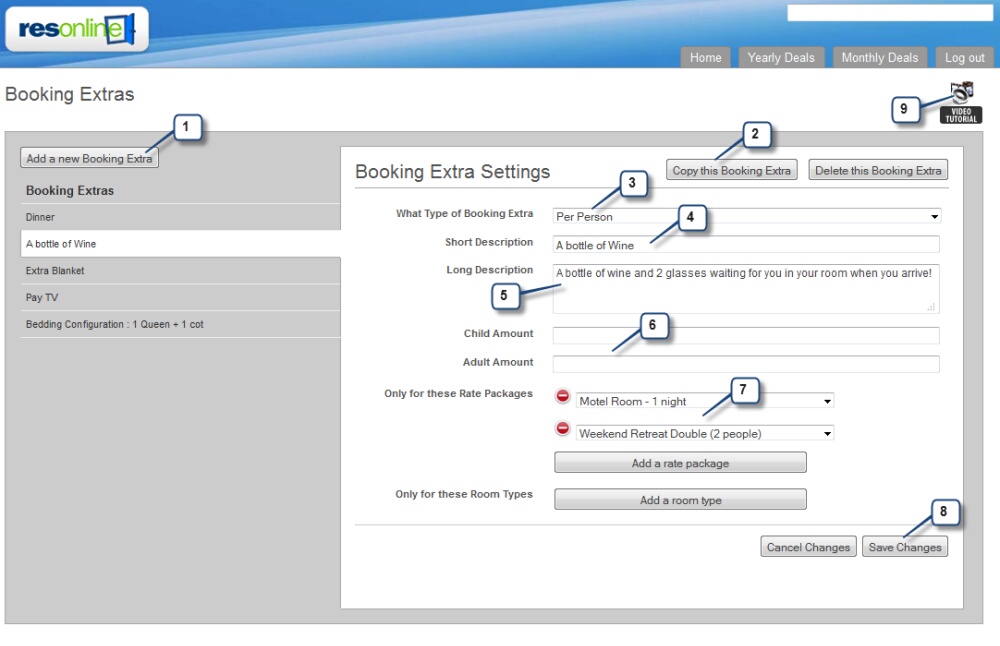Viewport: 1000px width, 646px height.
Task: Click the Add a rate package button
Action: point(680,463)
